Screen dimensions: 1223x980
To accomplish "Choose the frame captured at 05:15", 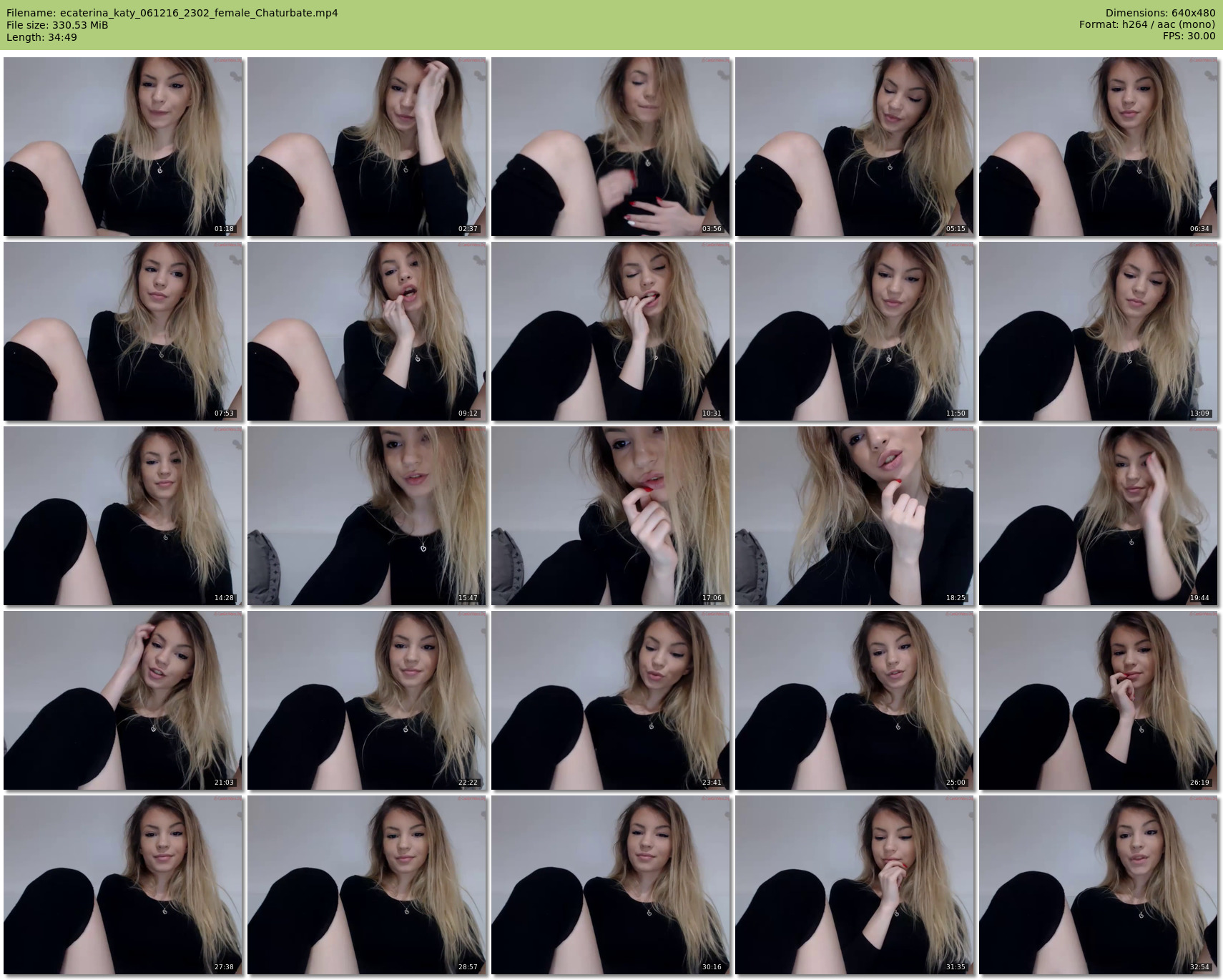I will click(x=854, y=147).
